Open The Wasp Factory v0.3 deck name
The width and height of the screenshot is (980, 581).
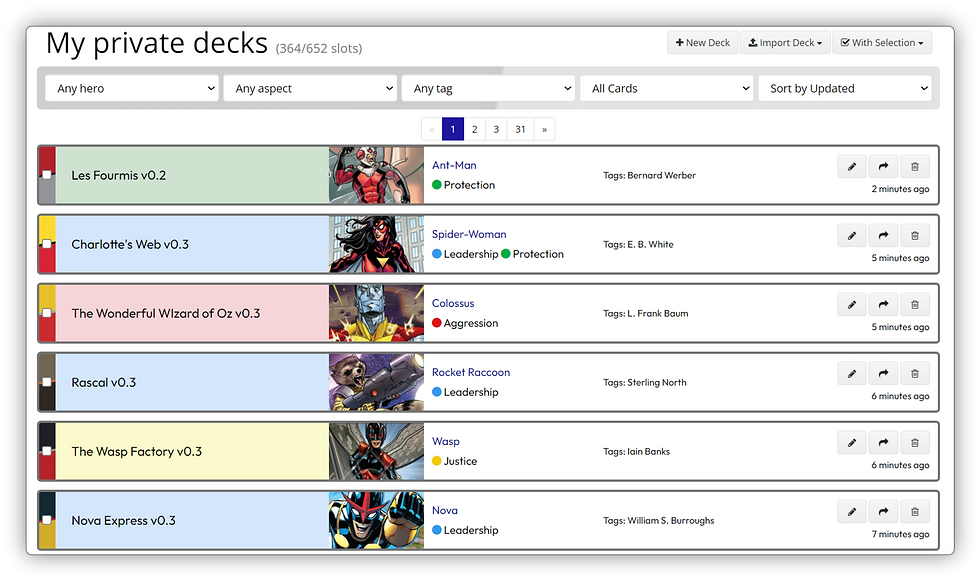pyautogui.click(x=137, y=452)
